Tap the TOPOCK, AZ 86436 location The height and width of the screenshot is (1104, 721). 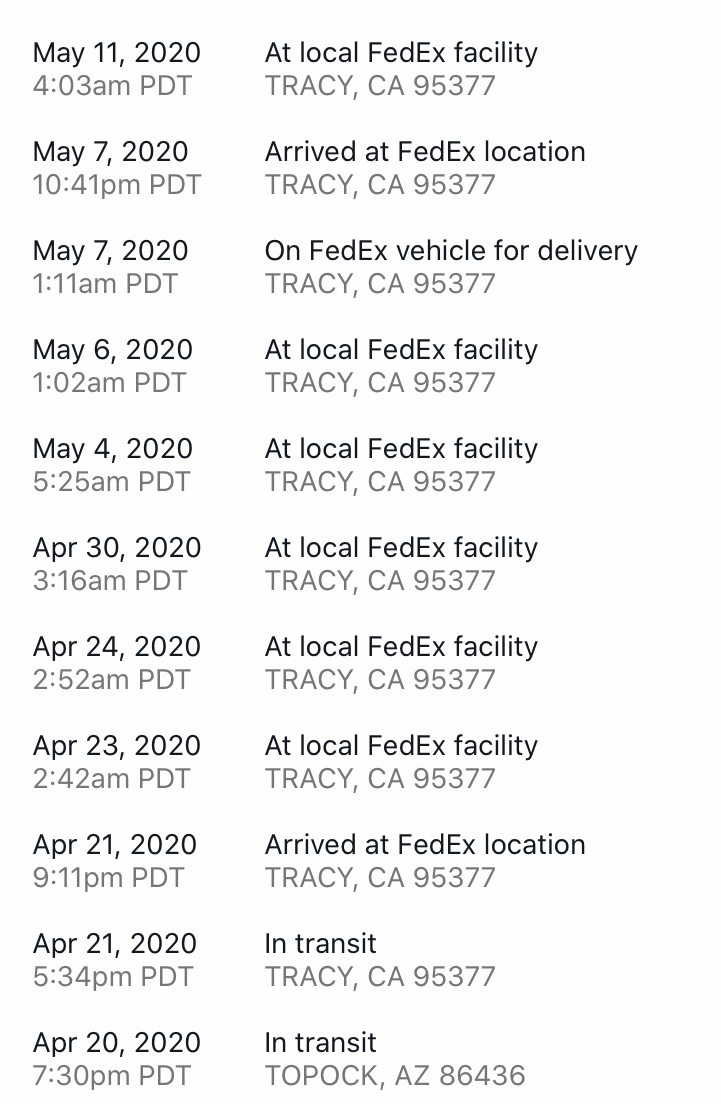395,1076
